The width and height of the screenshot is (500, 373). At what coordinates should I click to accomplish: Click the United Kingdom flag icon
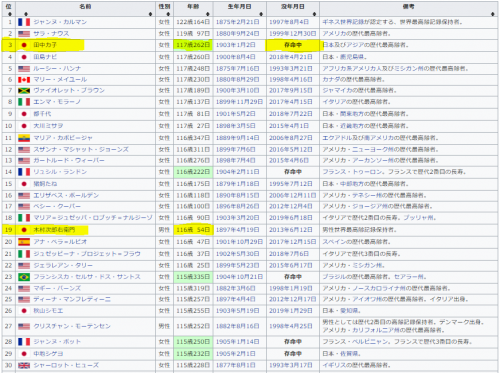click(x=24, y=365)
